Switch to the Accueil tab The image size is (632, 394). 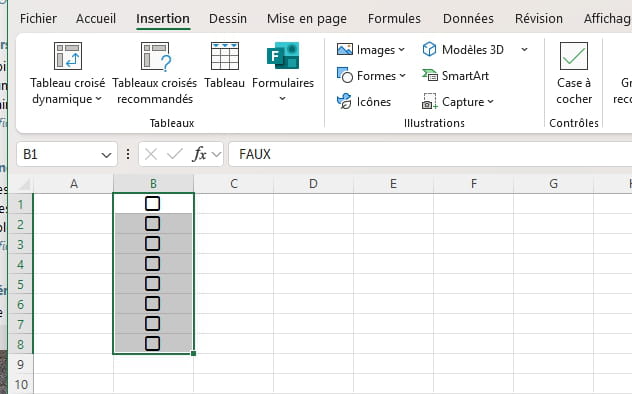96,19
